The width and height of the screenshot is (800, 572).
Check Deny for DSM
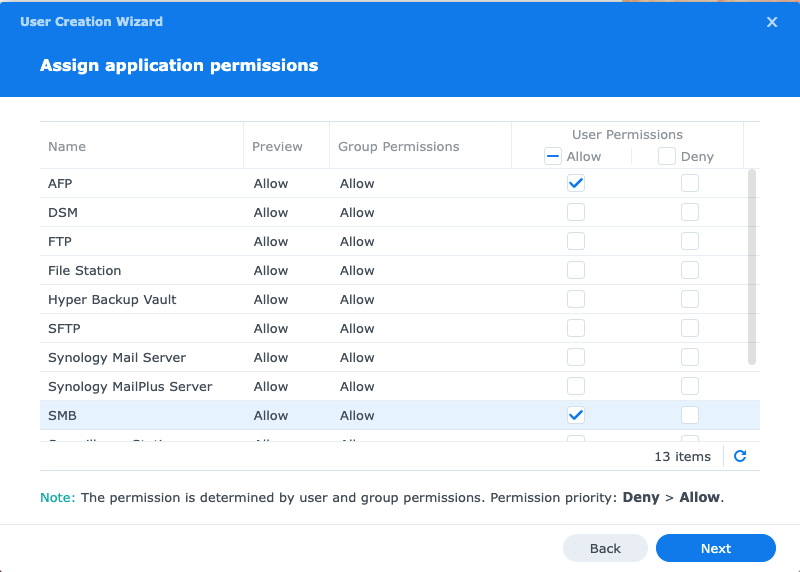point(690,212)
